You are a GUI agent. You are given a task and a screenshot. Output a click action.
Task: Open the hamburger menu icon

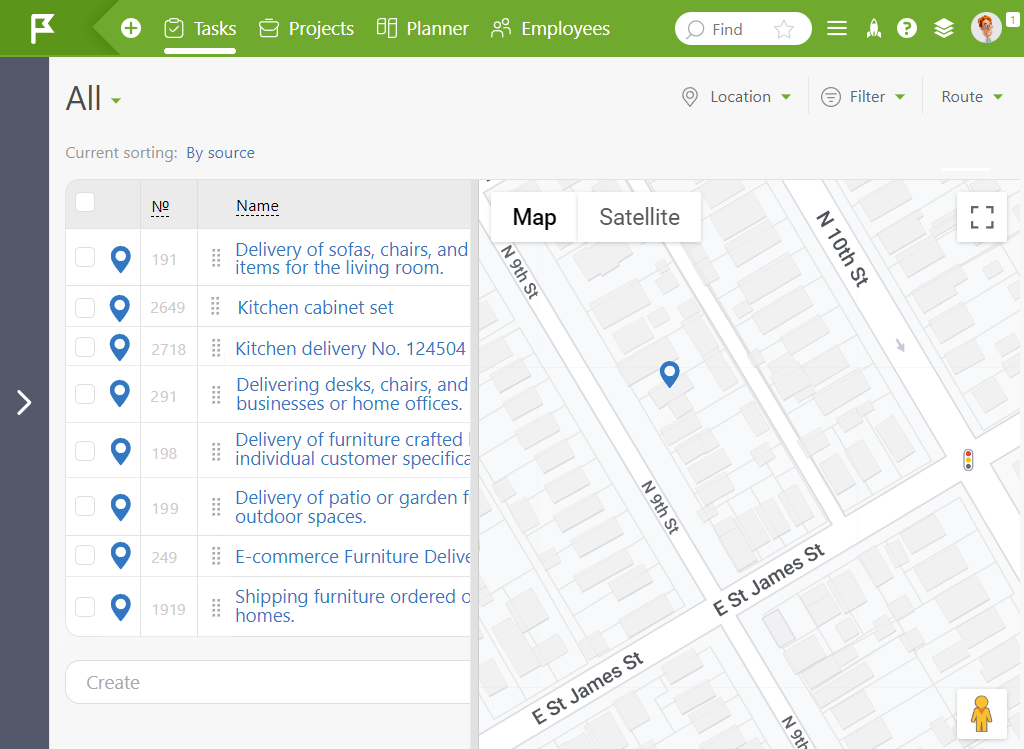point(837,29)
